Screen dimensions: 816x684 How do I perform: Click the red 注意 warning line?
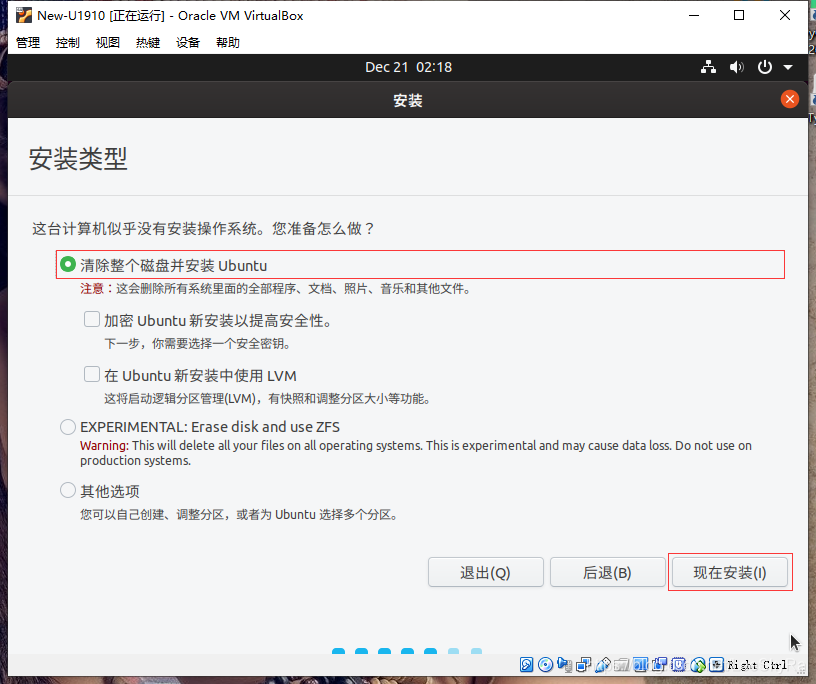tap(275, 288)
